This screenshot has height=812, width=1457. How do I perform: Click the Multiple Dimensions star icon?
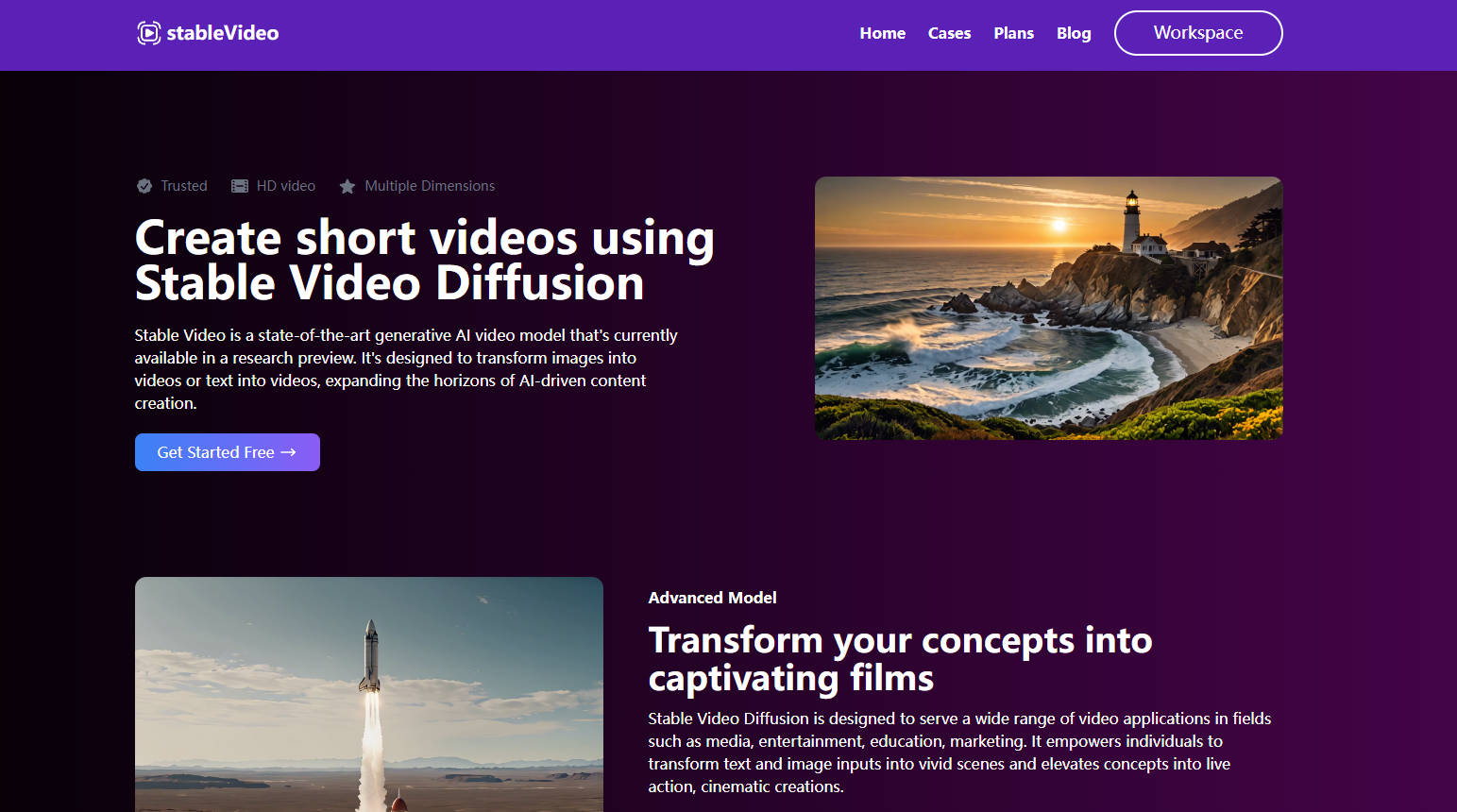pos(347,185)
